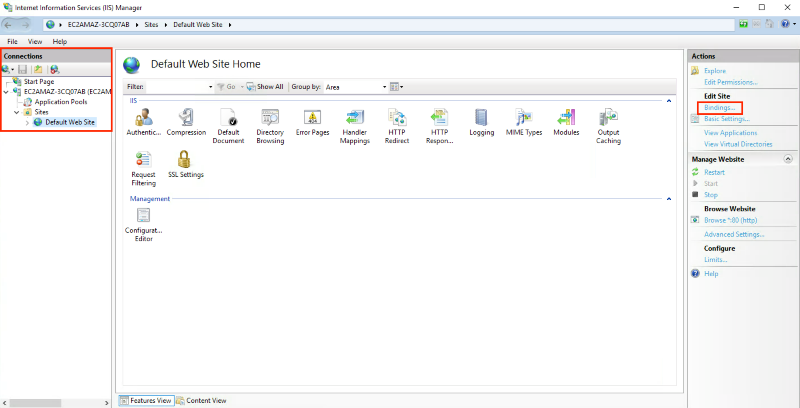Open the Group by dropdown
Screen dimensions: 800x408
point(355,87)
